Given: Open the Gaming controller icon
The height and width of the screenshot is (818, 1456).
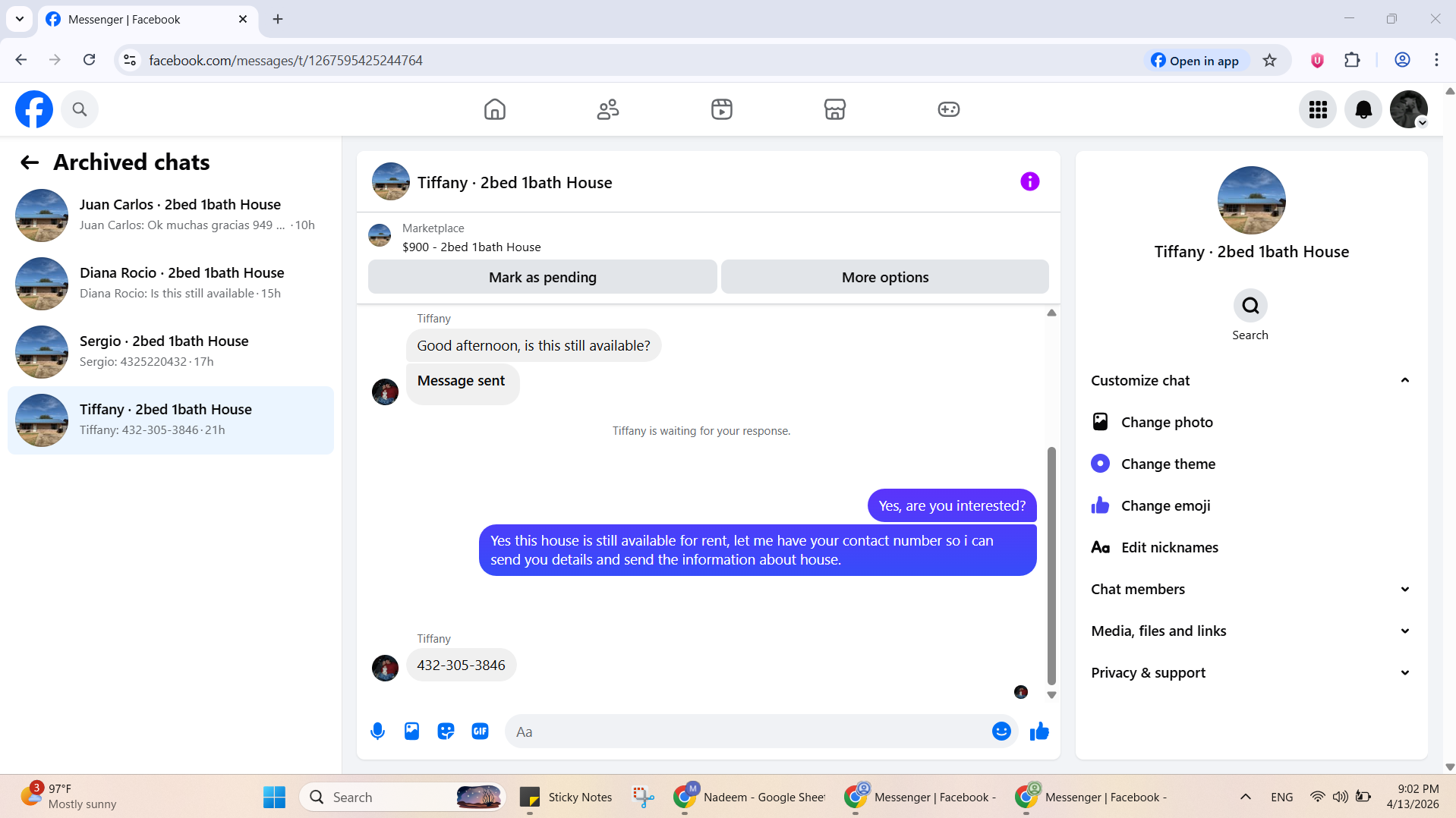Looking at the screenshot, I should [x=949, y=109].
